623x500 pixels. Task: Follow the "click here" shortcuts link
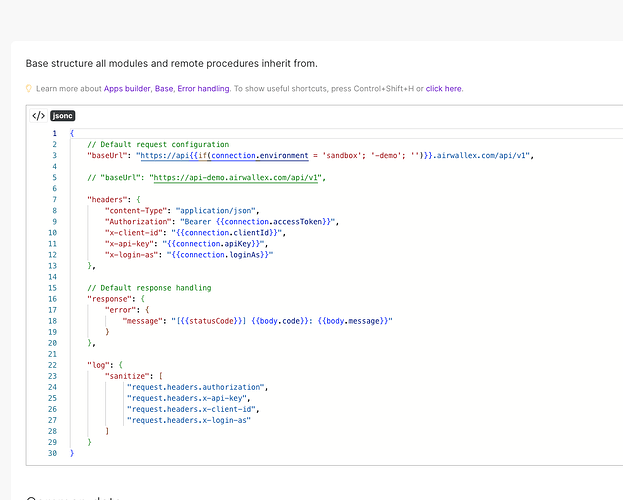(x=444, y=88)
